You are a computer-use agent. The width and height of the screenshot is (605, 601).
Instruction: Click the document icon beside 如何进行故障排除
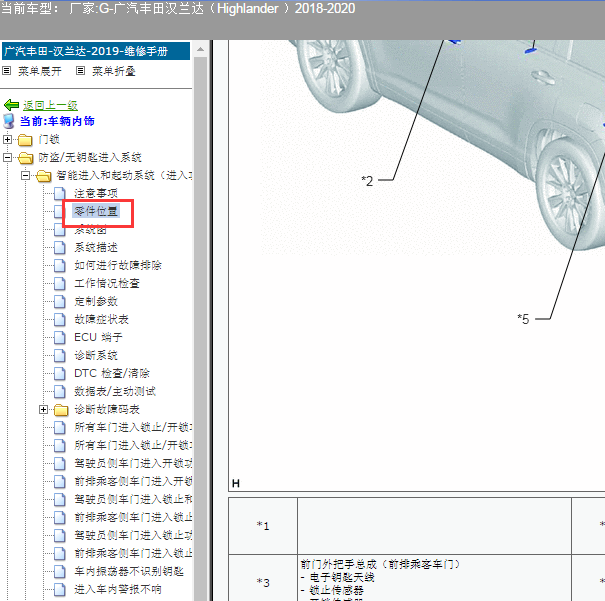pos(59,265)
